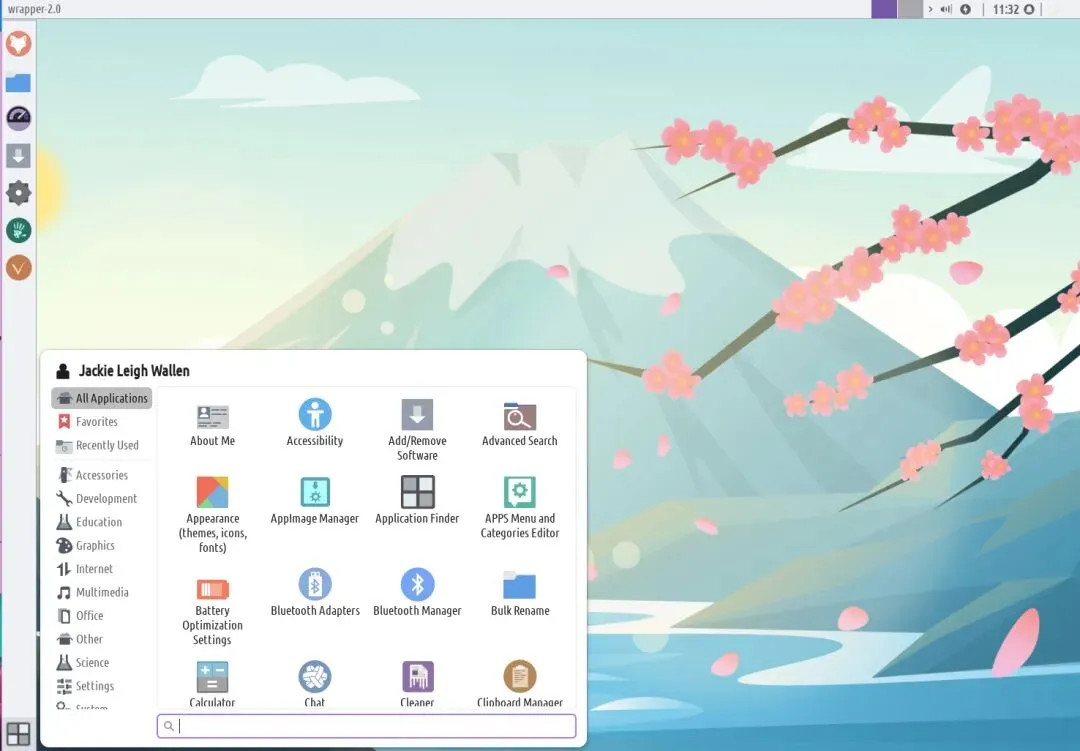Toggle the applications menu grid button
The image size is (1080, 751).
(18, 734)
